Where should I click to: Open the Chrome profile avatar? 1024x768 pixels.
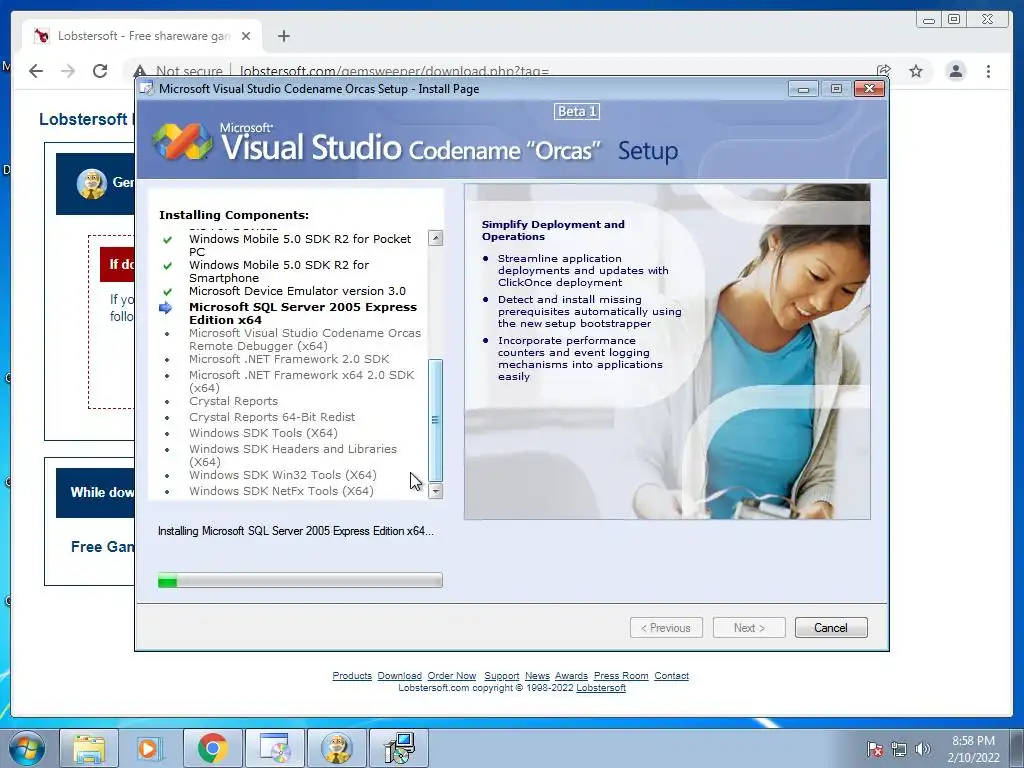955,71
